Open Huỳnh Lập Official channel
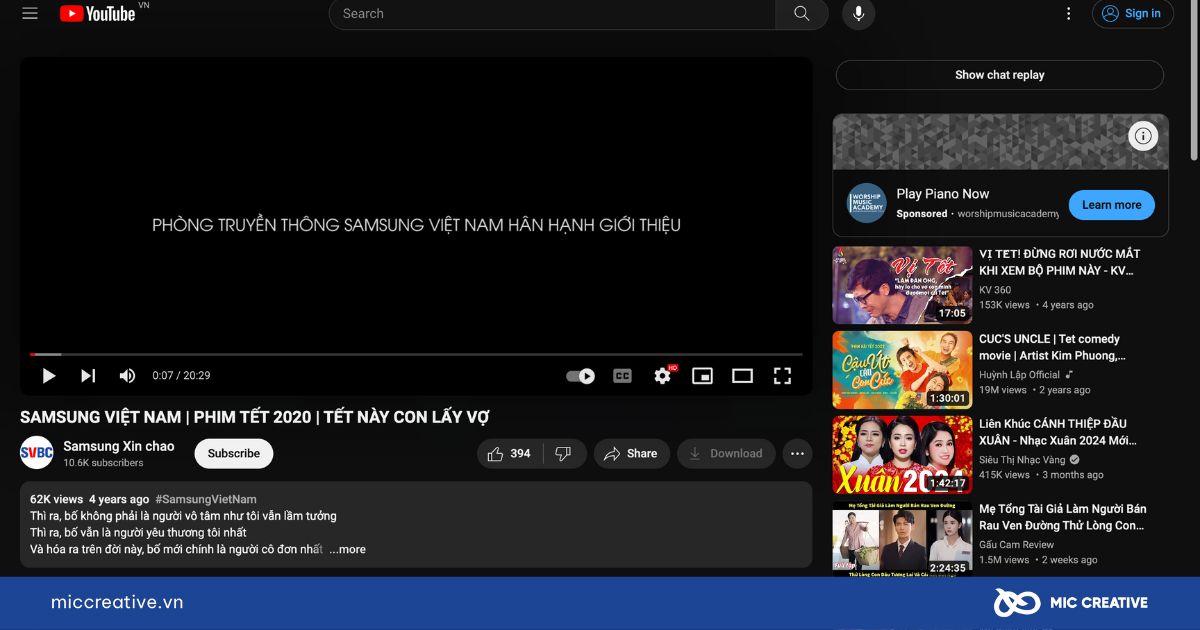The height and width of the screenshot is (630, 1200). click(1019, 375)
